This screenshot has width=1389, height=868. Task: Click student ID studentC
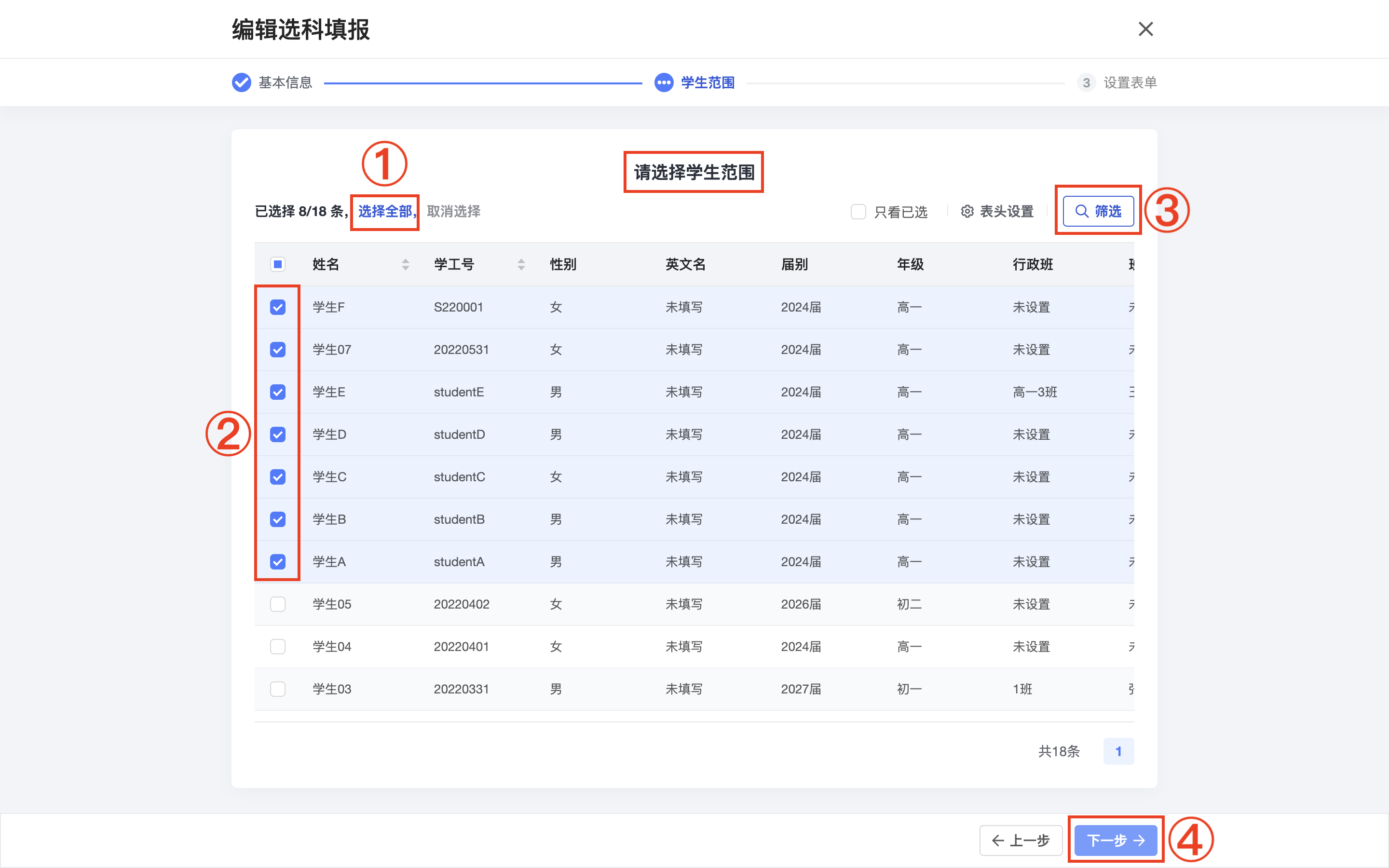point(459,477)
